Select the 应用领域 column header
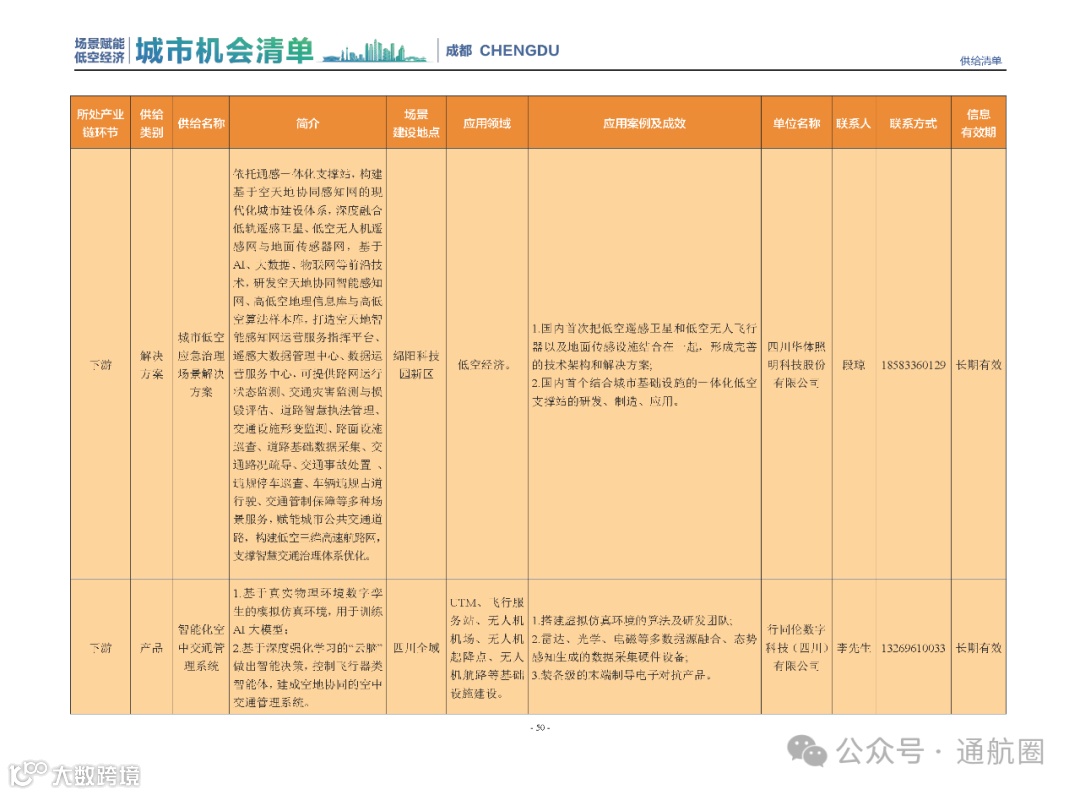Screen dimensions: 1080x795 tap(487, 123)
